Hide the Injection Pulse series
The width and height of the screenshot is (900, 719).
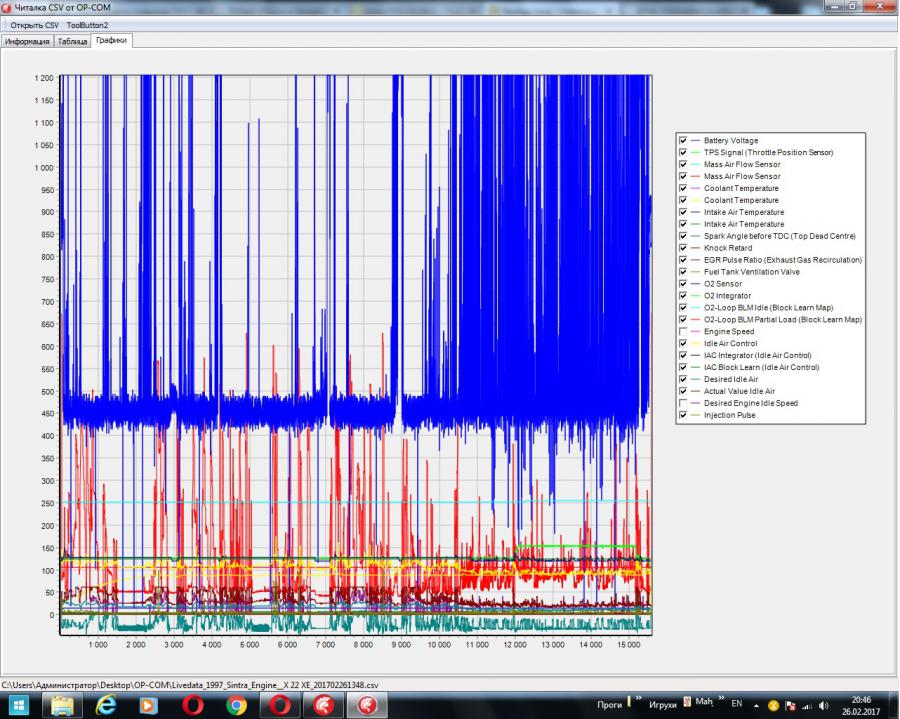(x=683, y=415)
